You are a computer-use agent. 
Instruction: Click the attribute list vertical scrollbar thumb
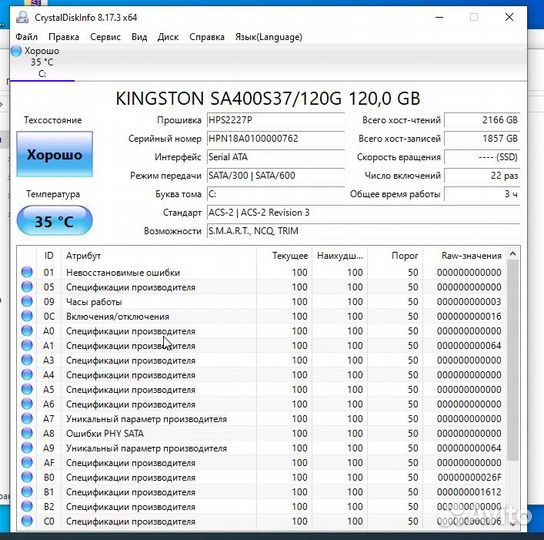pos(513,361)
